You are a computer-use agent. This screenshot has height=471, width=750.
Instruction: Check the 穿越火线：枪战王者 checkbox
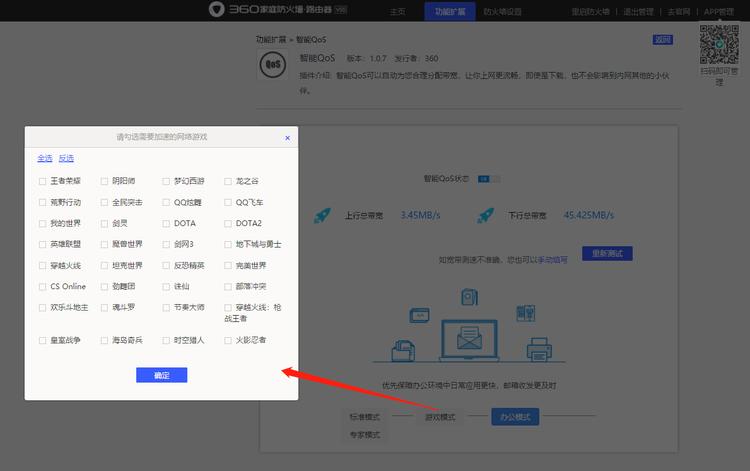click(228, 307)
